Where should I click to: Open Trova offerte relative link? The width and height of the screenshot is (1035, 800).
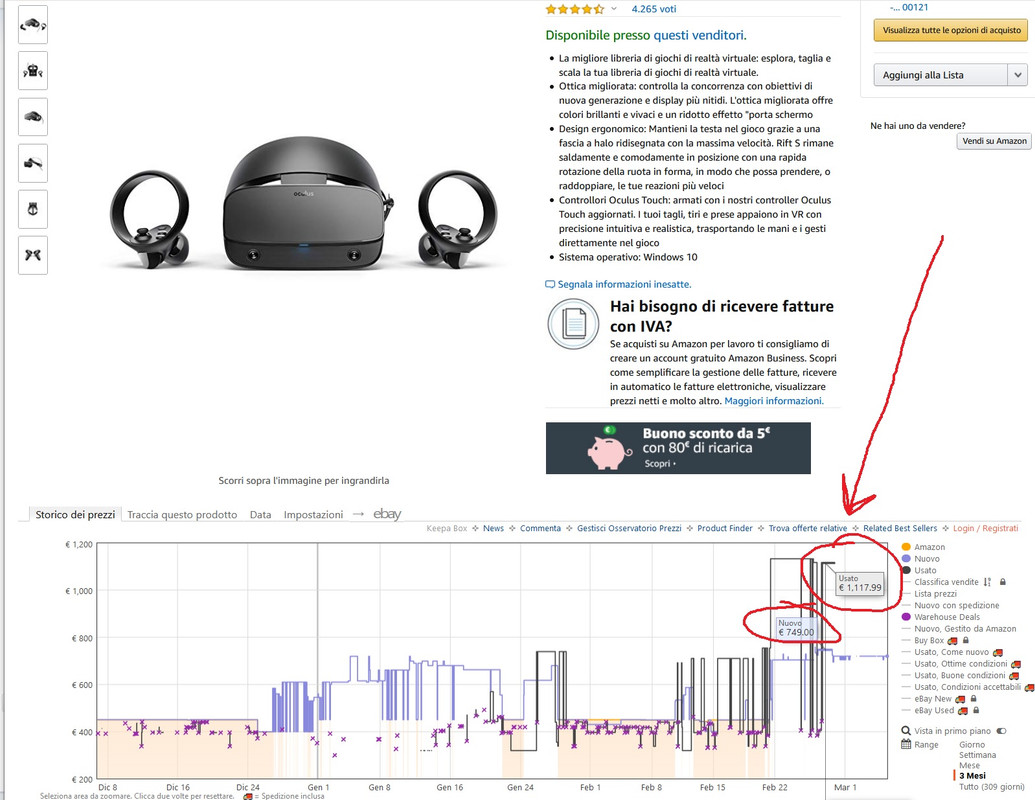pyautogui.click(x=808, y=528)
